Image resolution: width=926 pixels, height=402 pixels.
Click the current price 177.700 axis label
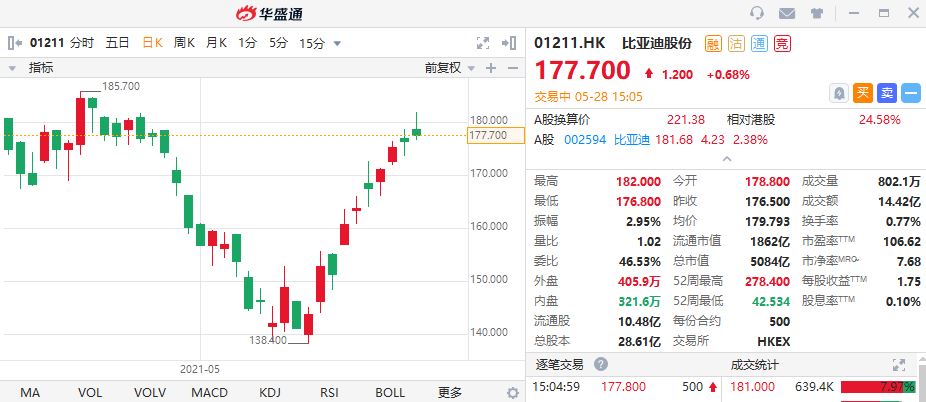tap(495, 135)
